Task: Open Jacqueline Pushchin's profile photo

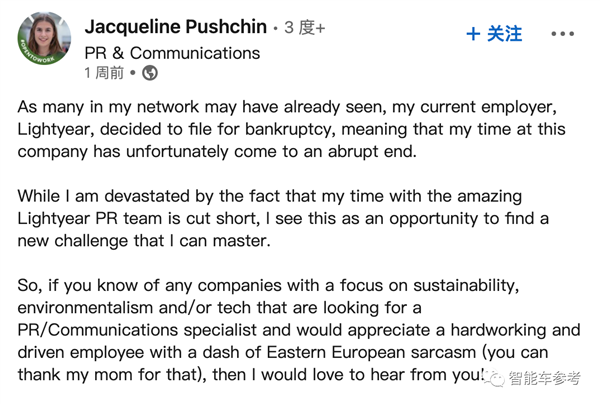Action: [44, 38]
